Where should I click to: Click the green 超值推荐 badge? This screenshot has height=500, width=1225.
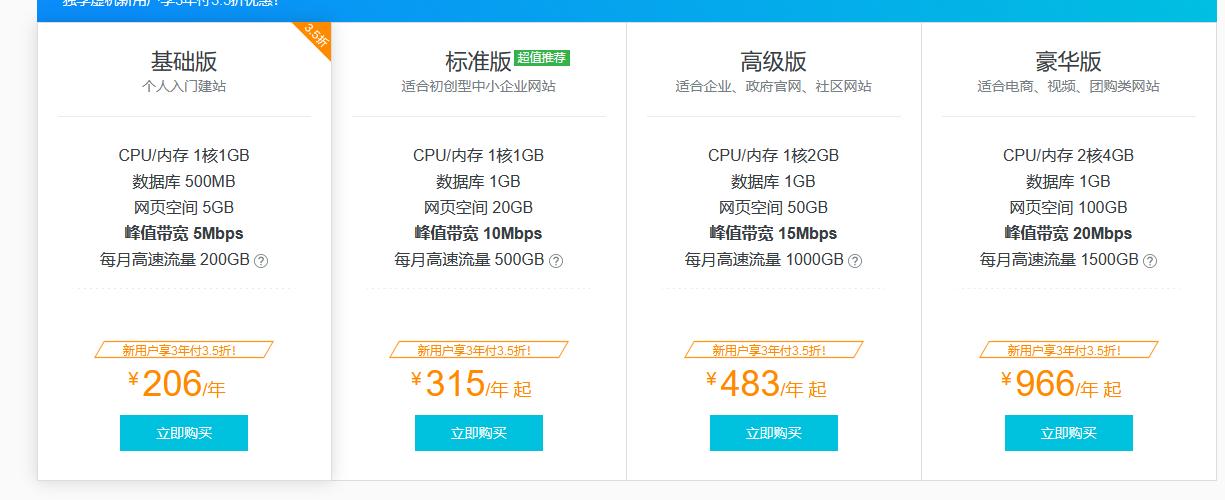pyautogui.click(x=542, y=58)
